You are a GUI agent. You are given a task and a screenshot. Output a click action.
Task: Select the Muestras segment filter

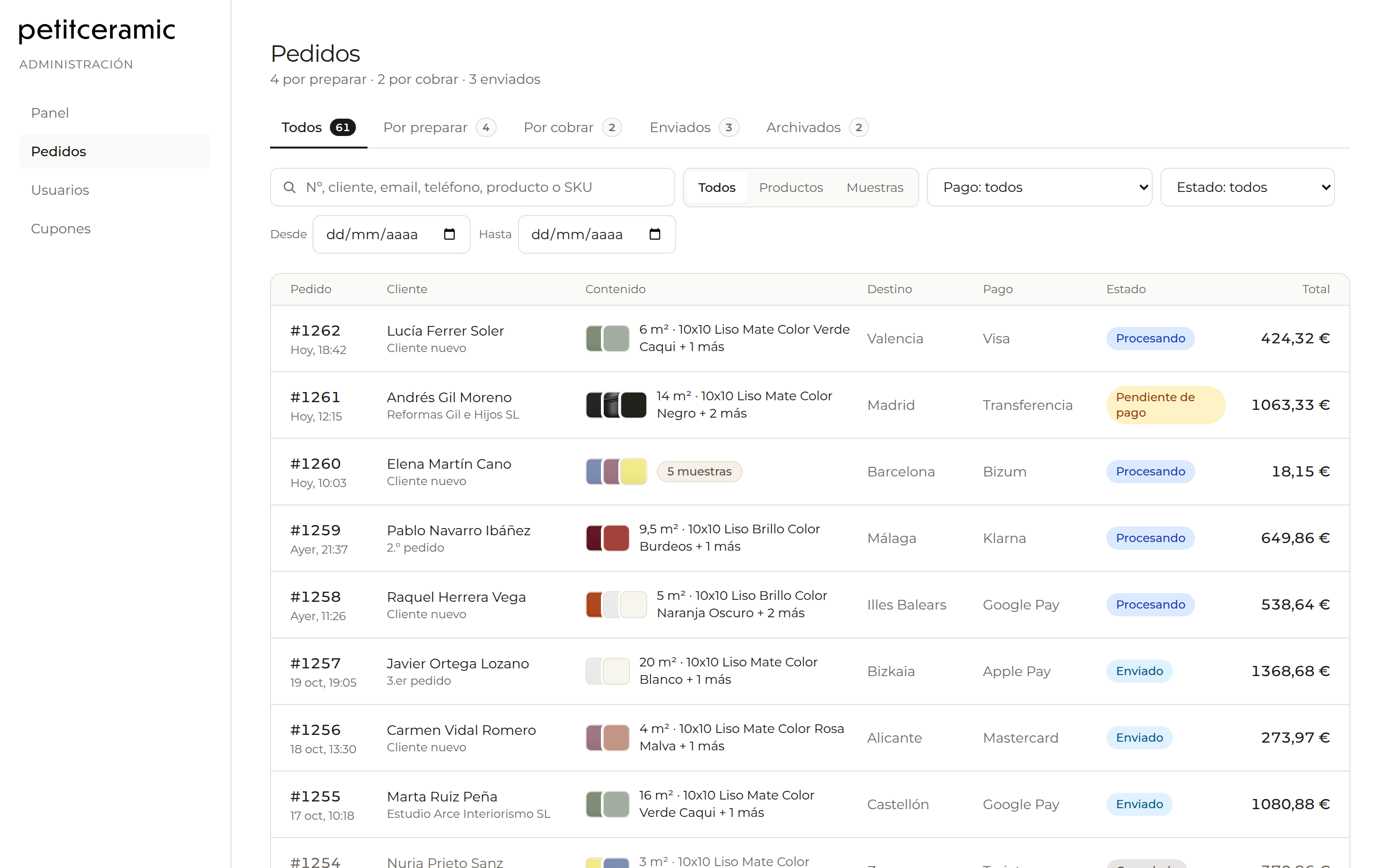point(875,187)
